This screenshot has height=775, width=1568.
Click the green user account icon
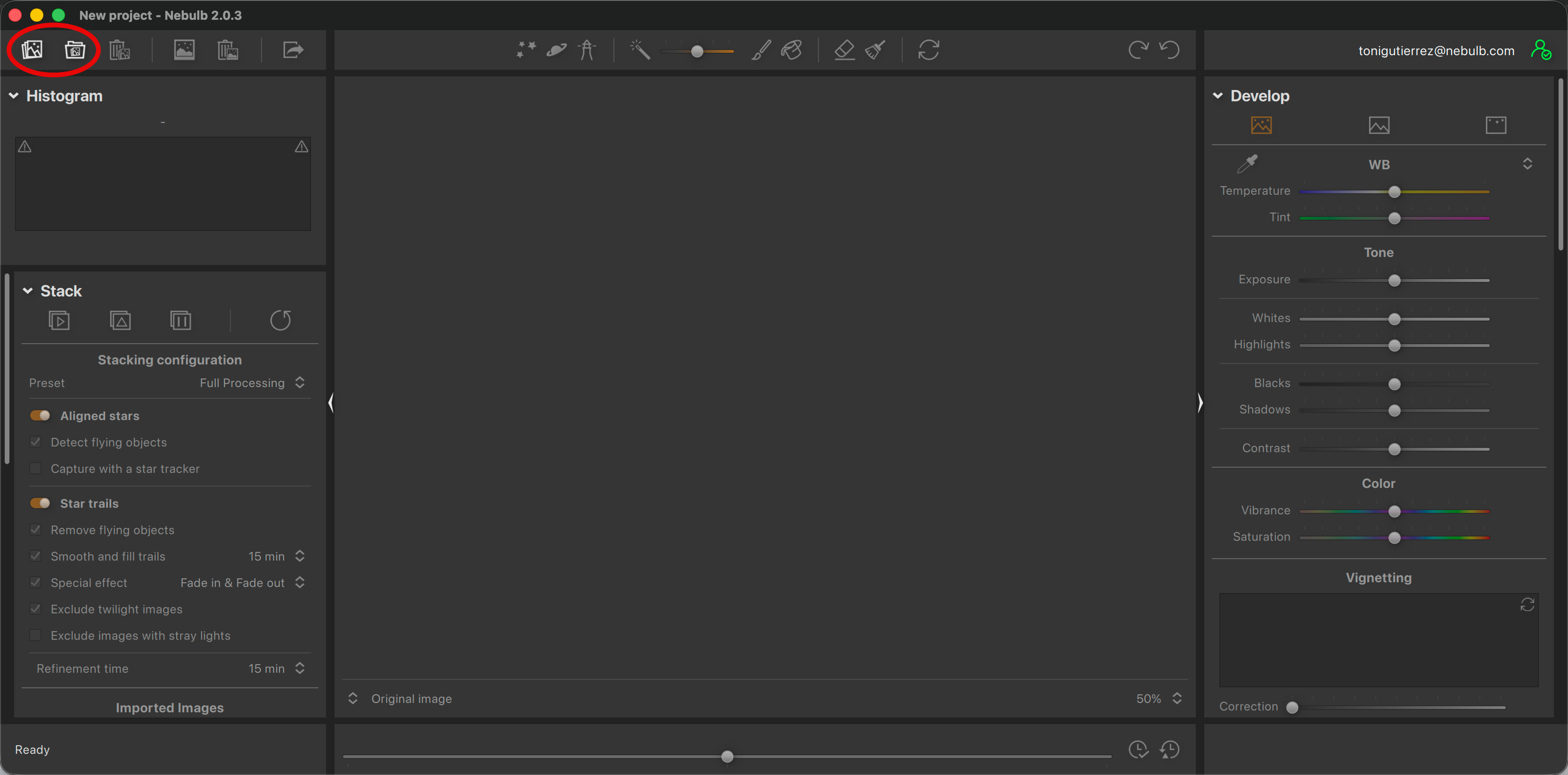(1541, 50)
